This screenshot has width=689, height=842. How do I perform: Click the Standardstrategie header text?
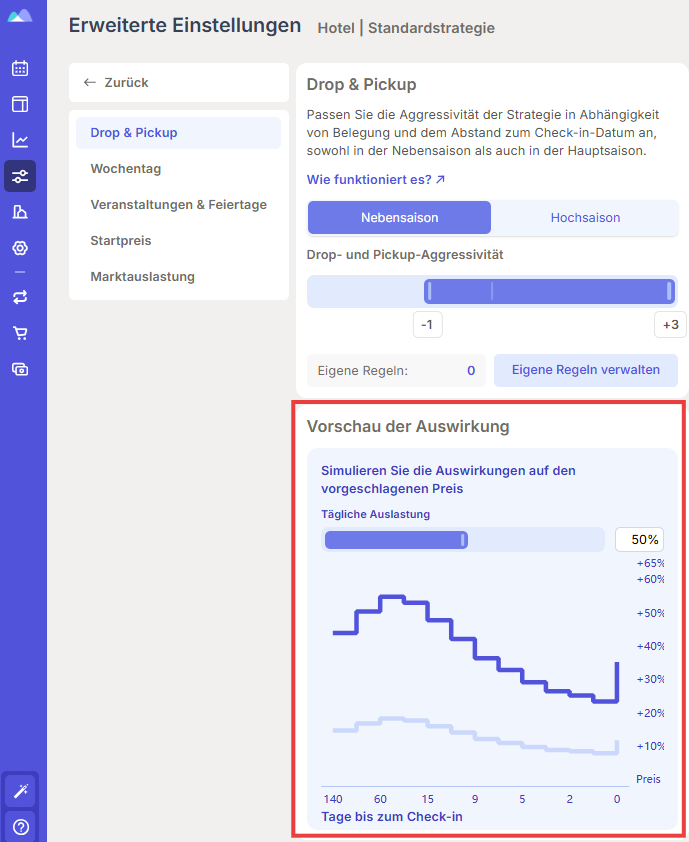[x=431, y=28]
